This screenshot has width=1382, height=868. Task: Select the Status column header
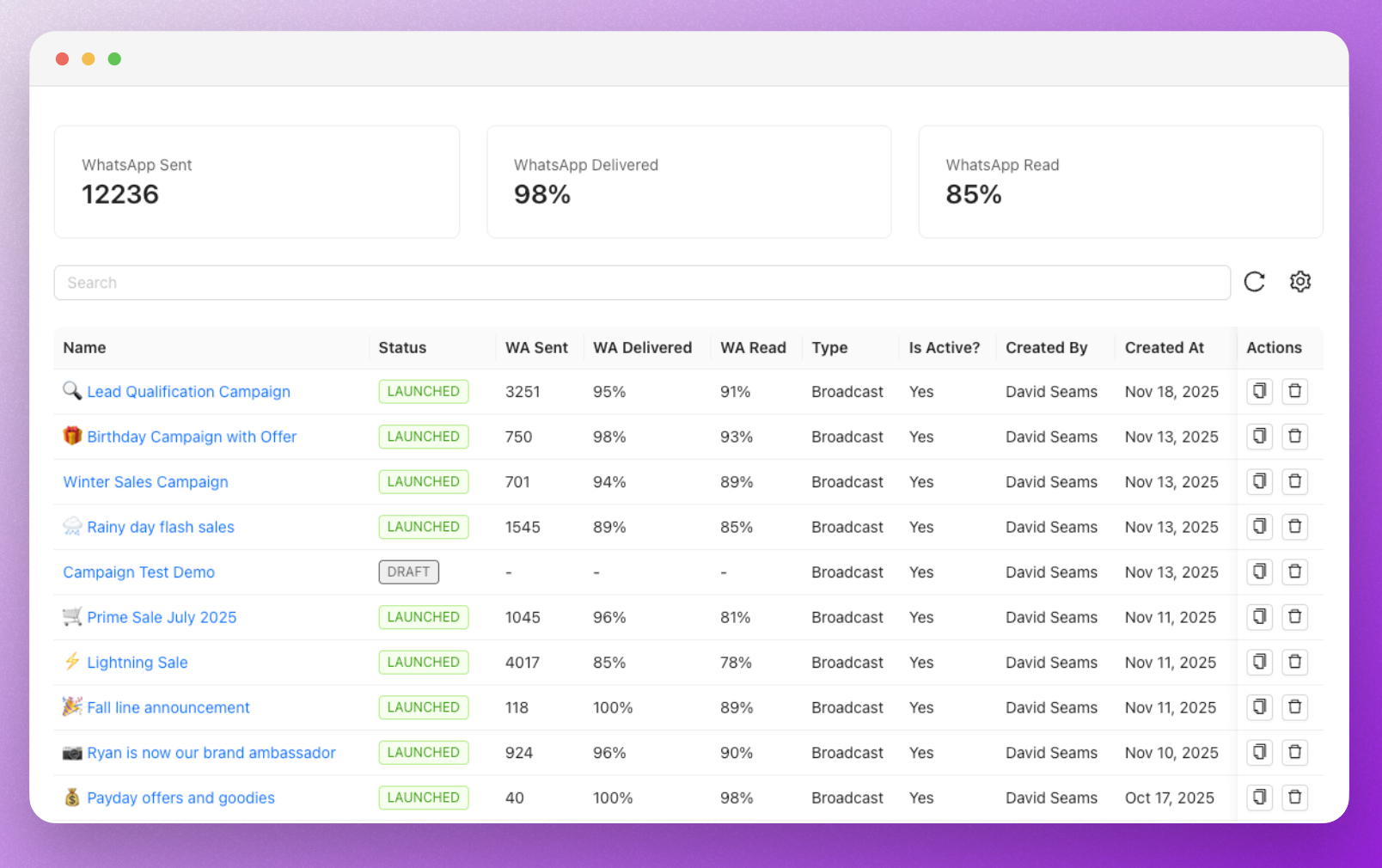[x=402, y=348]
